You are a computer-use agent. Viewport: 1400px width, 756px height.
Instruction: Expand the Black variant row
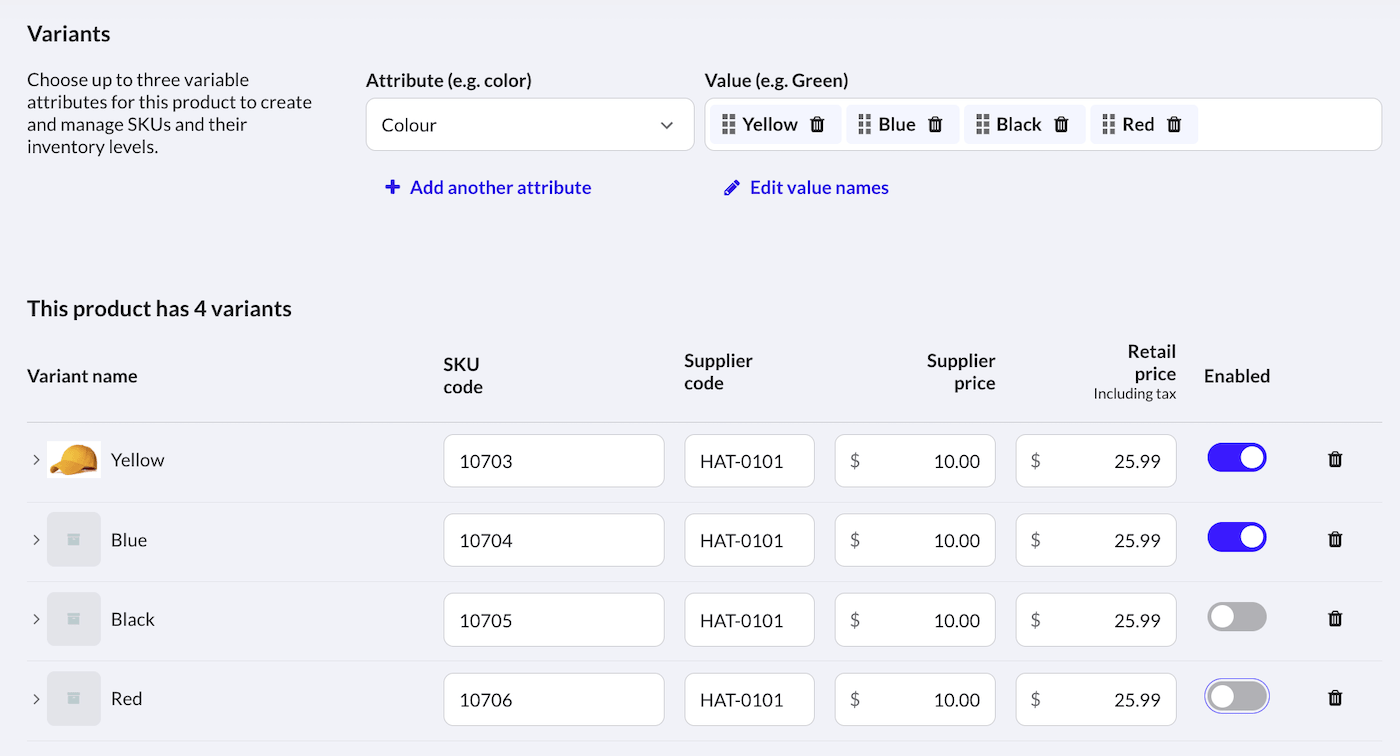click(x=36, y=619)
